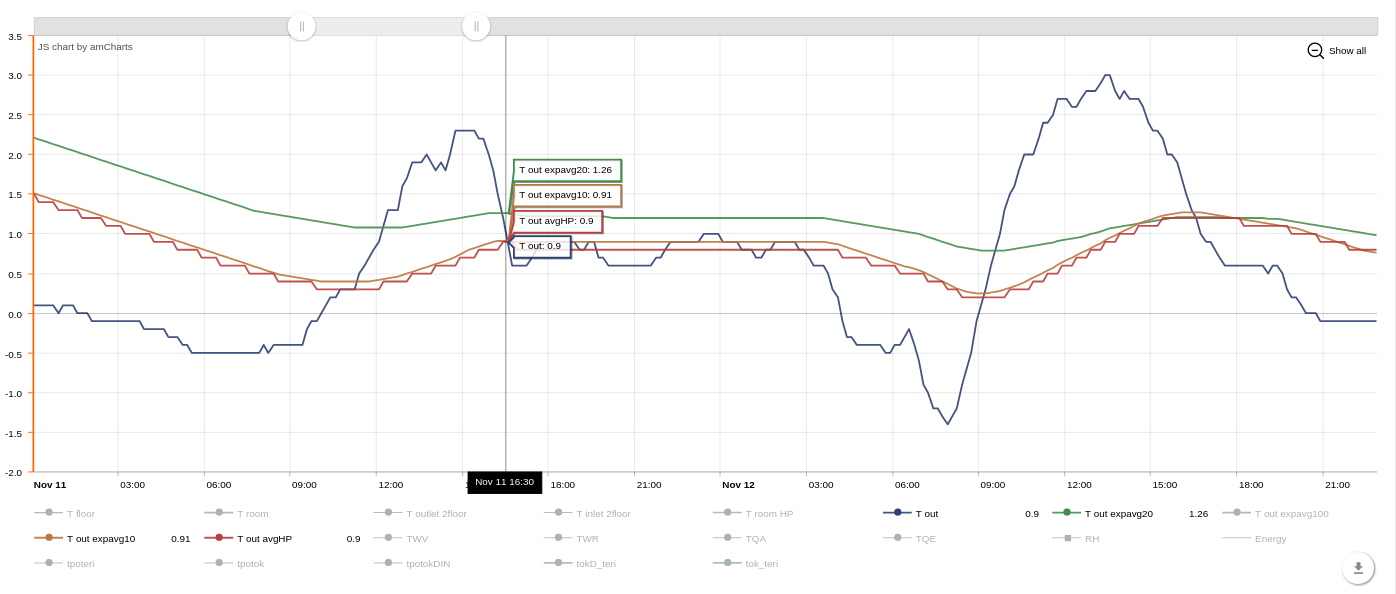Enable the Energy legend entry
1396x594 pixels.
click(x=1237, y=538)
